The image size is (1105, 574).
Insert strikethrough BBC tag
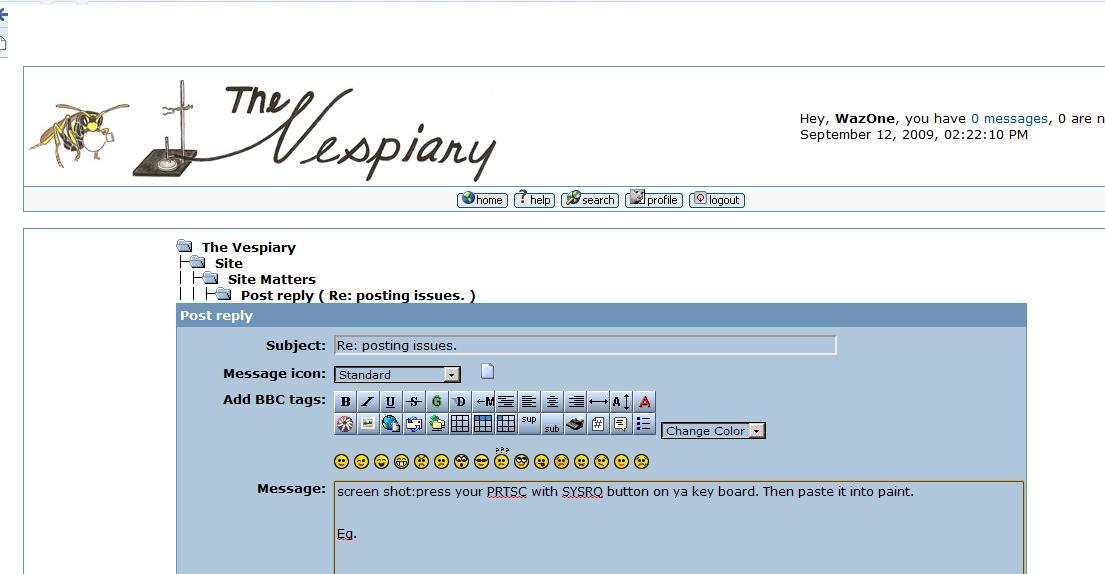coord(413,402)
